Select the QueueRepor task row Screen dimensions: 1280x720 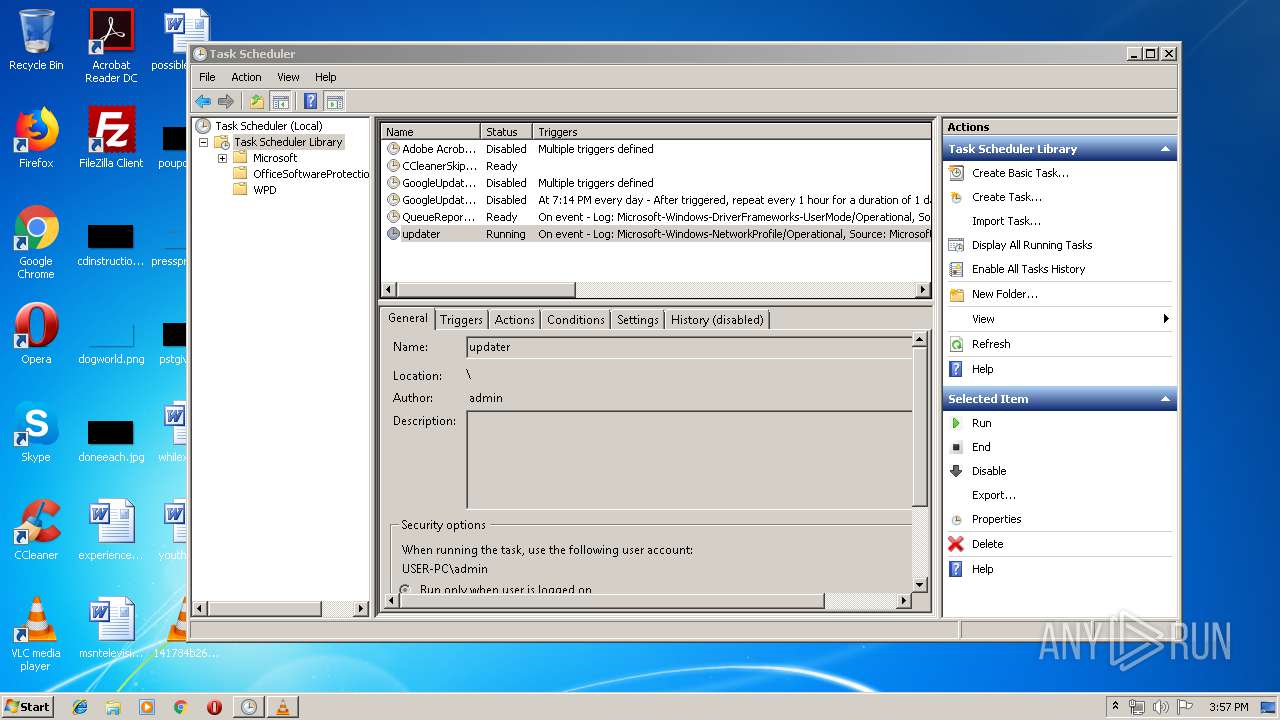(x=657, y=217)
